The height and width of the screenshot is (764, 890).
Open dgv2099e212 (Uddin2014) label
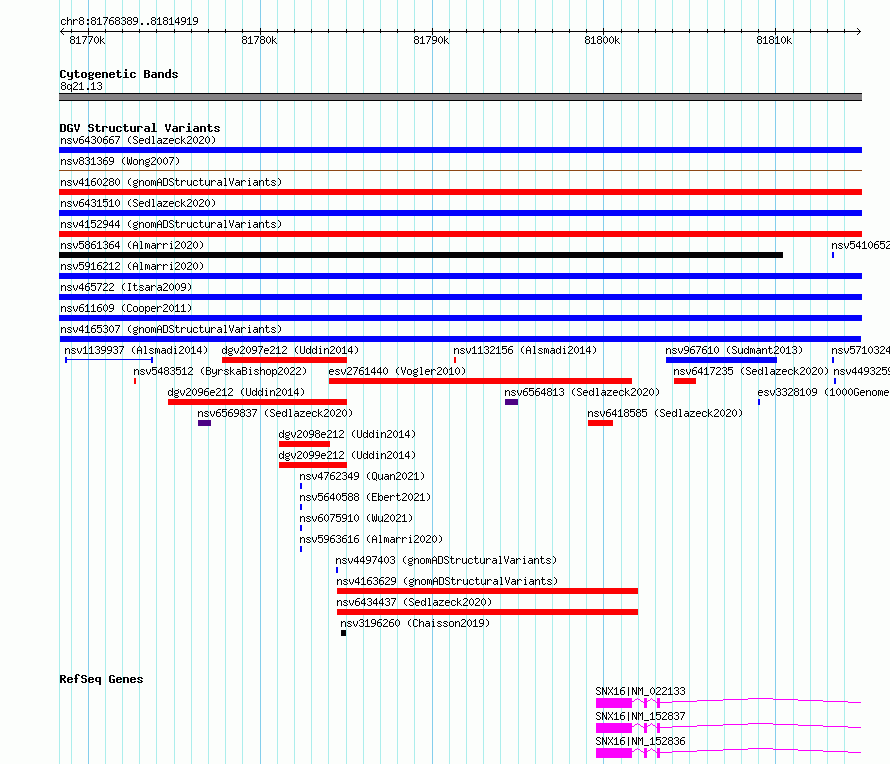[x=347, y=455]
